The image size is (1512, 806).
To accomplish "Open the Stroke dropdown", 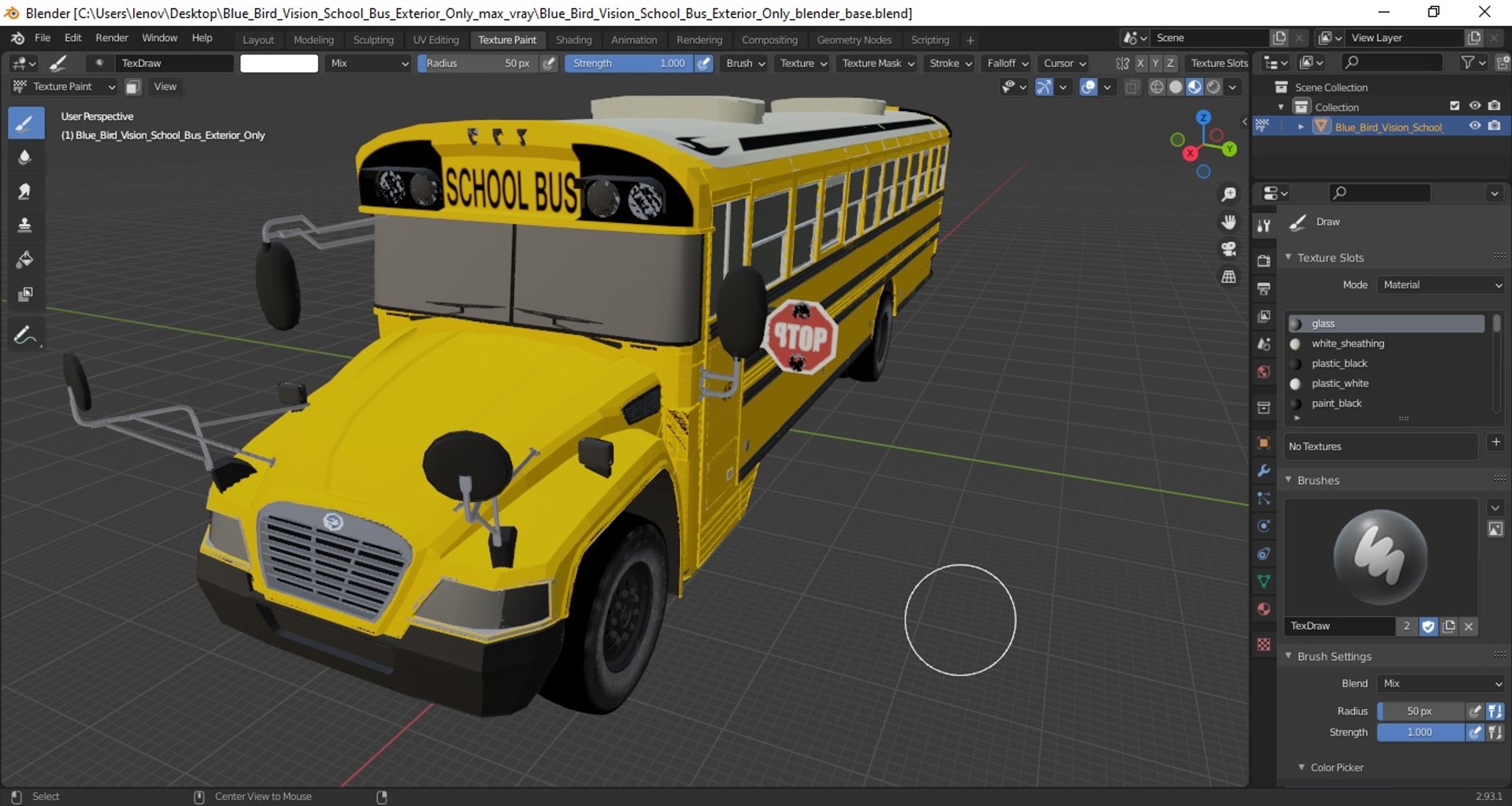I will coord(951,63).
